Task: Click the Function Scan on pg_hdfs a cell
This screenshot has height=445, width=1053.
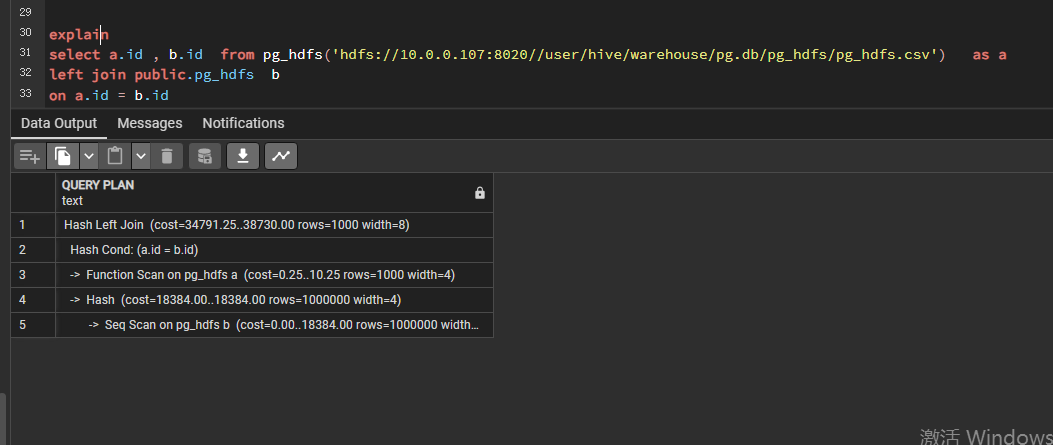Action: point(274,275)
